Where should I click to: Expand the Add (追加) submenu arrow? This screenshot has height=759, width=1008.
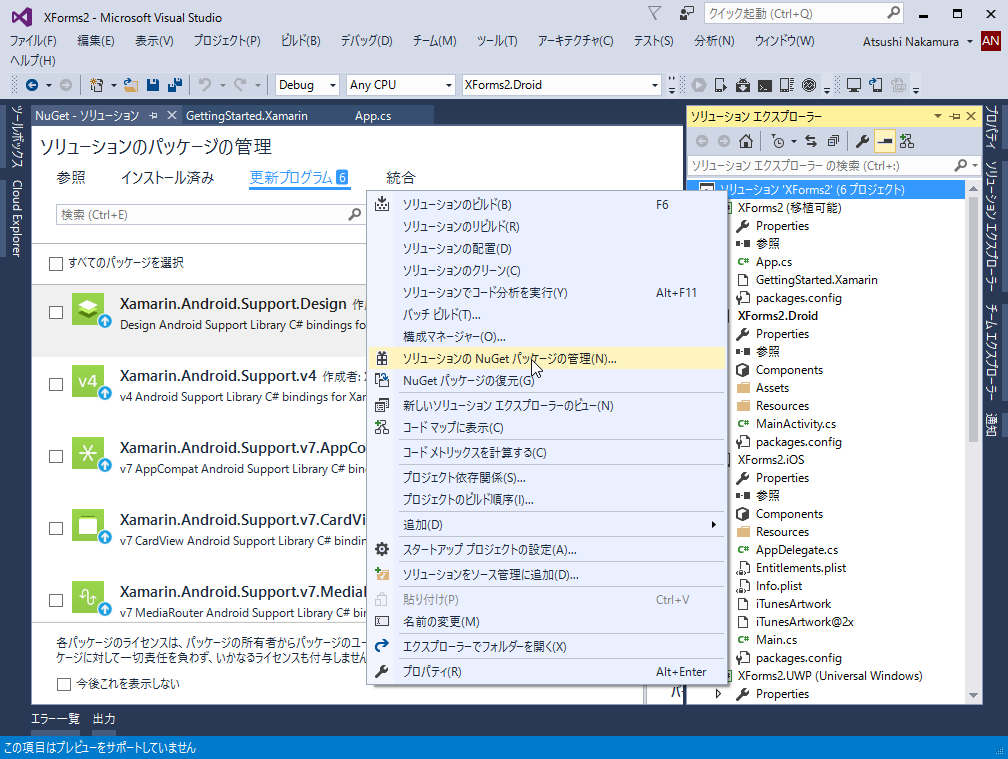tap(714, 524)
